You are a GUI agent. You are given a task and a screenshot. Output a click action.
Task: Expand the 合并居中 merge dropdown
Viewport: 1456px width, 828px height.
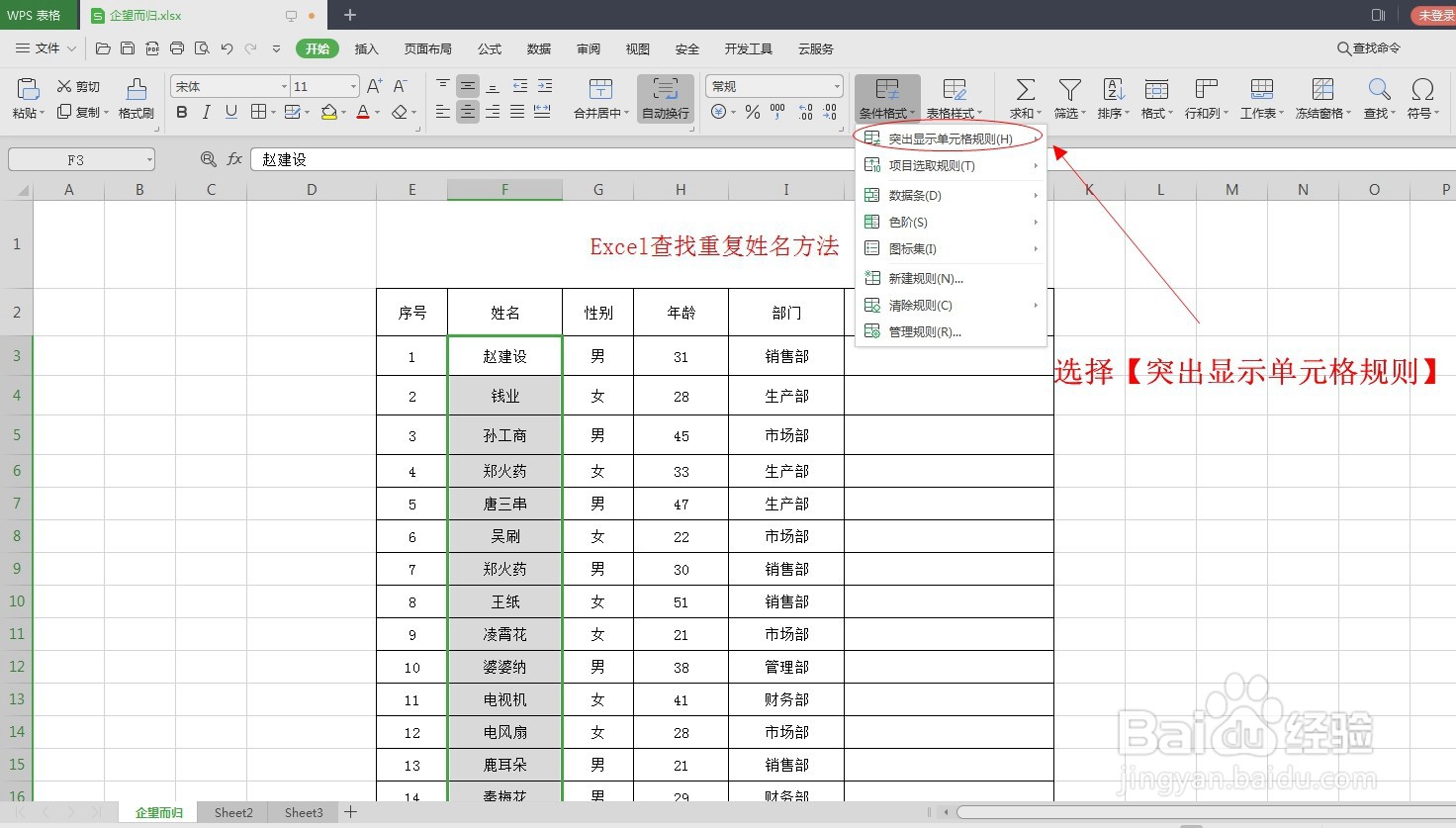(x=627, y=114)
